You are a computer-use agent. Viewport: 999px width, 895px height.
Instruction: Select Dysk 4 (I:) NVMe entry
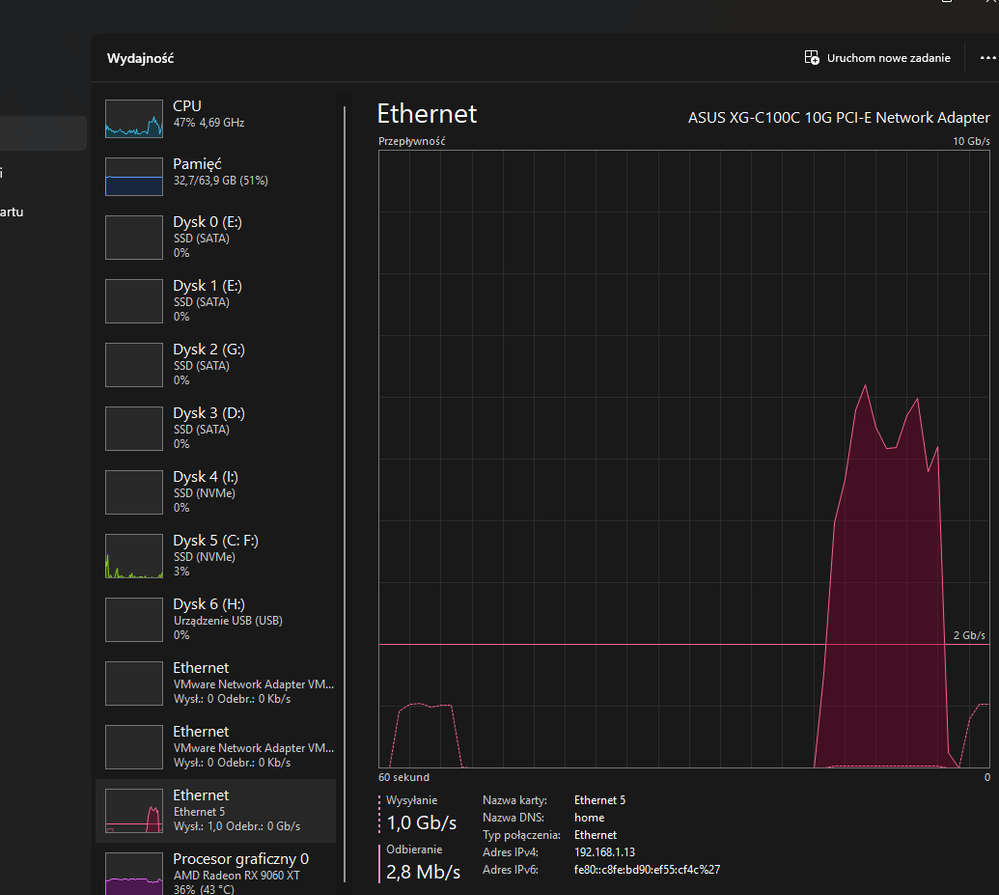(x=215, y=492)
